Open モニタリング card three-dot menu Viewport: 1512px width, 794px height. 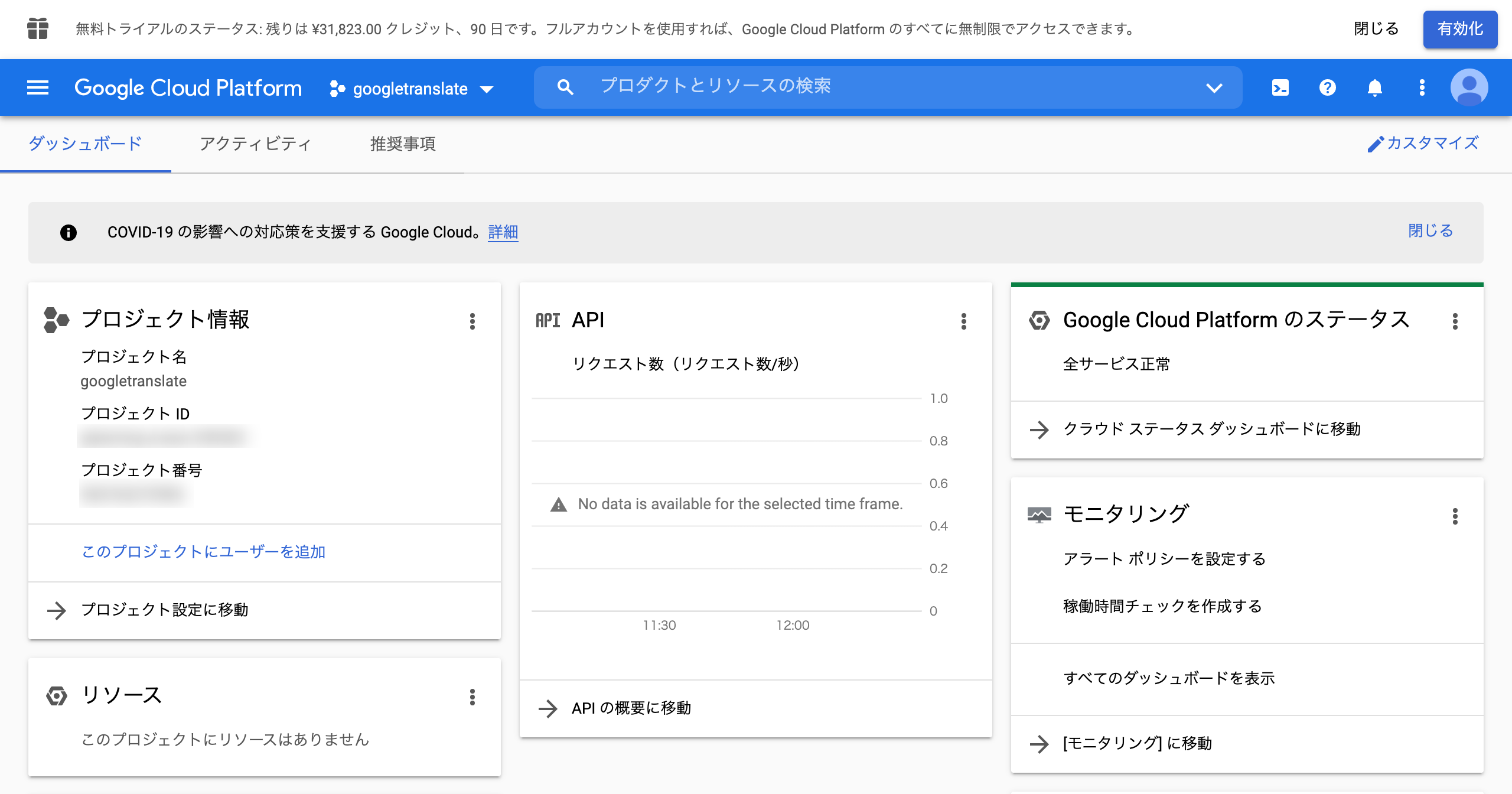point(1455,516)
